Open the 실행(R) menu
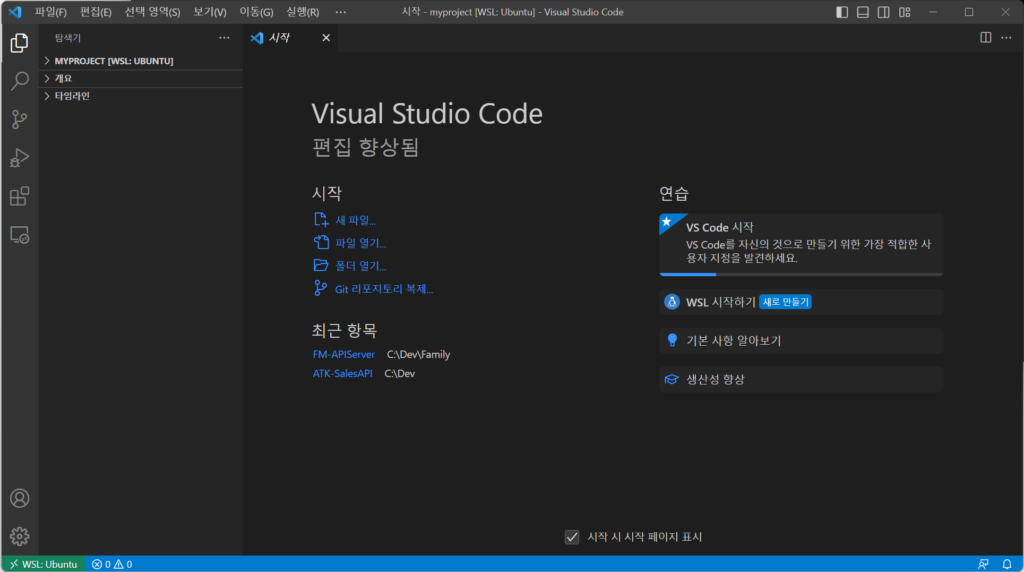This screenshot has height=572, width=1024. tap(302, 12)
